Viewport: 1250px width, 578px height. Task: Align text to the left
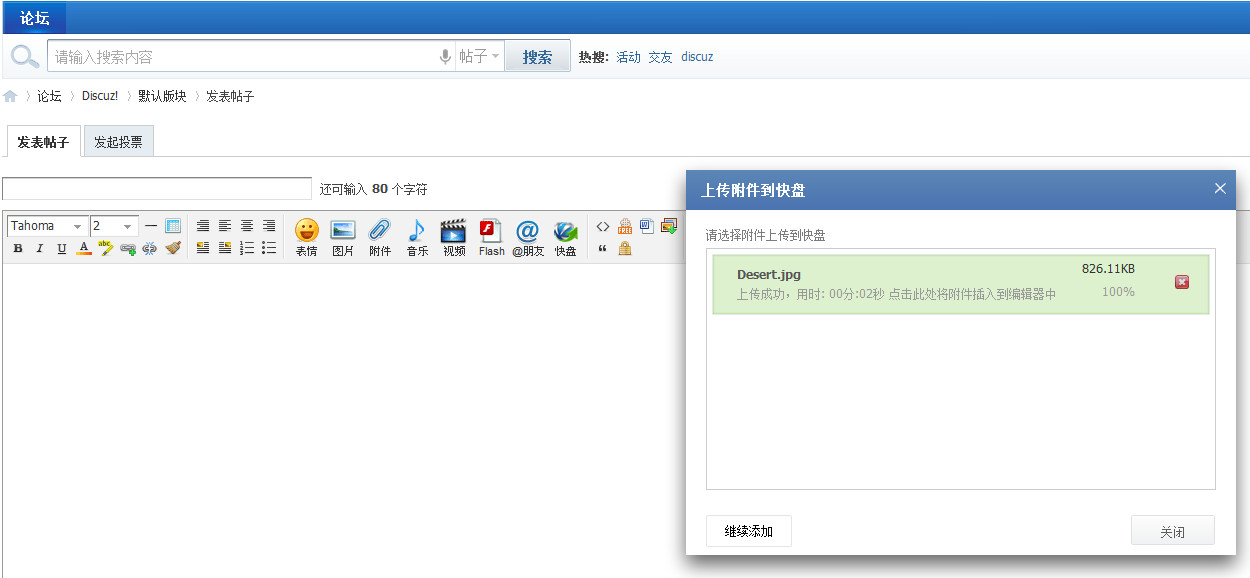(225, 226)
